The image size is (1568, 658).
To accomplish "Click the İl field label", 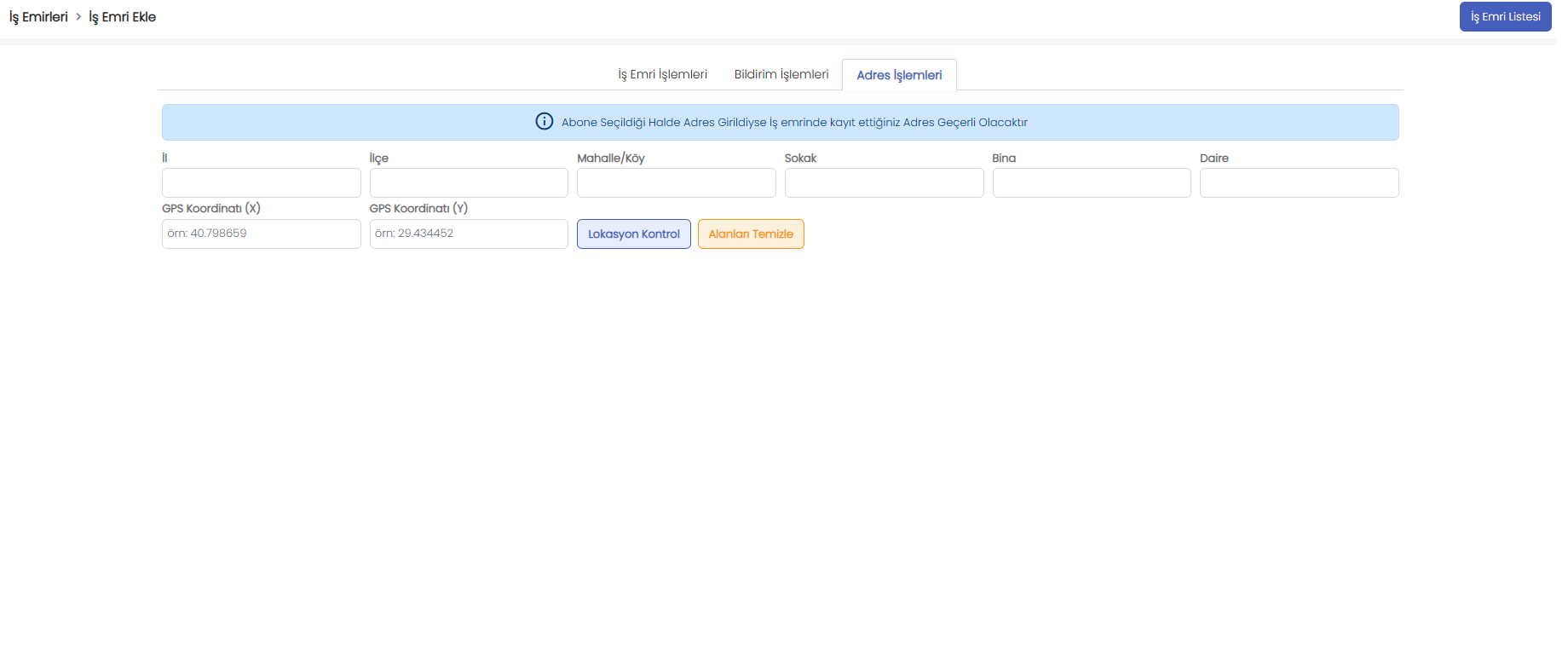I will 164,158.
